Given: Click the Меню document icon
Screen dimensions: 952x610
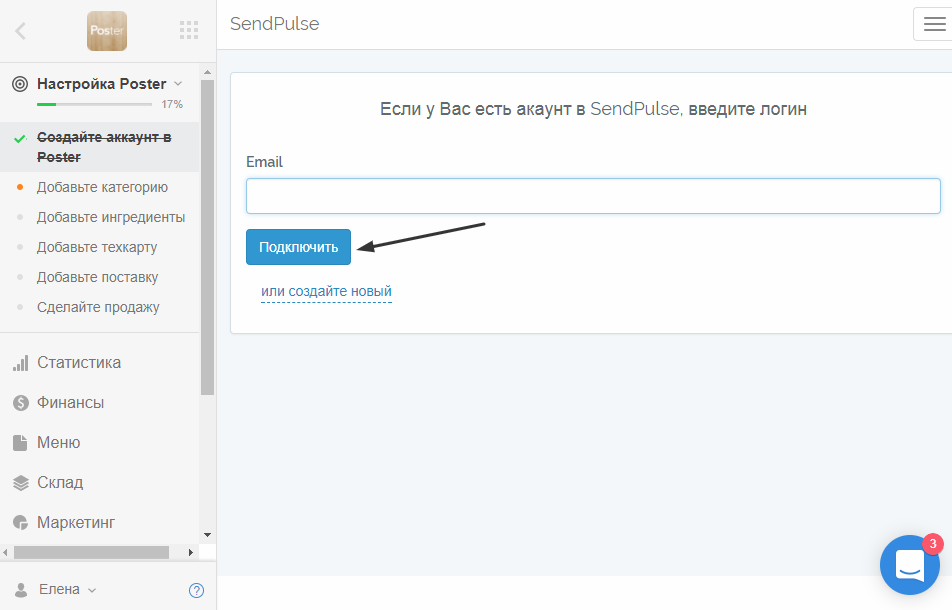Looking at the screenshot, I should coord(21,442).
